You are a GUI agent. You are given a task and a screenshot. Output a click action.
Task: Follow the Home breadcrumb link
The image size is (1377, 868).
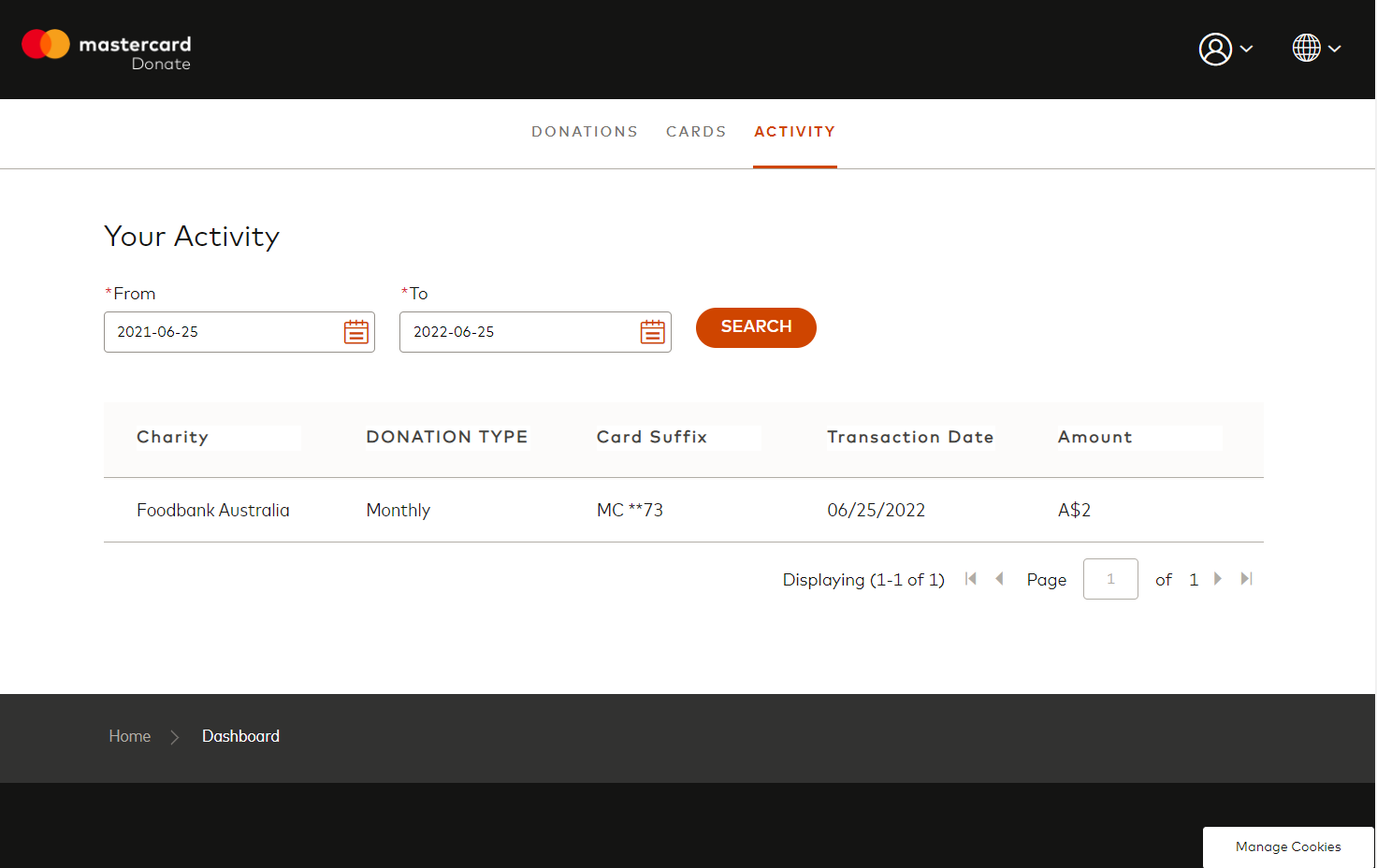point(129,736)
